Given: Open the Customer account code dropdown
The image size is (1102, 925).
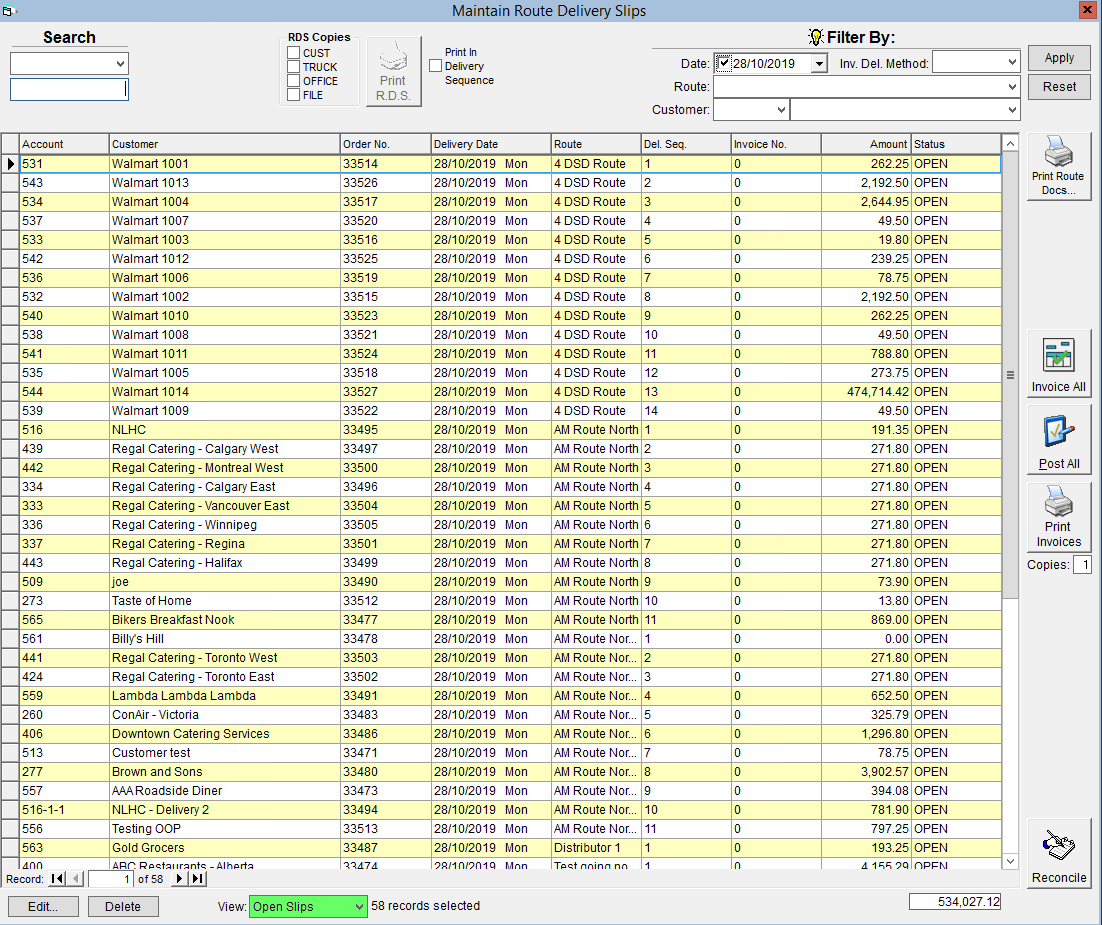Looking at the screenshot, I should click(x=781, y=110).
